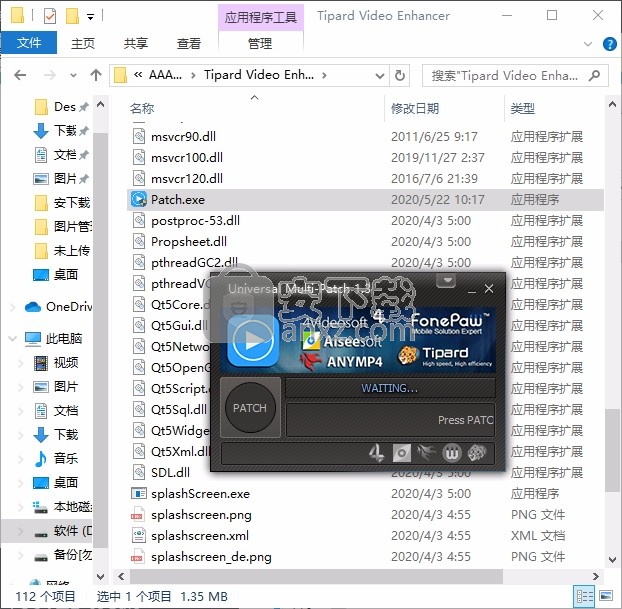Collapse the 此电脑 tree node

click(x=12, y=338)
